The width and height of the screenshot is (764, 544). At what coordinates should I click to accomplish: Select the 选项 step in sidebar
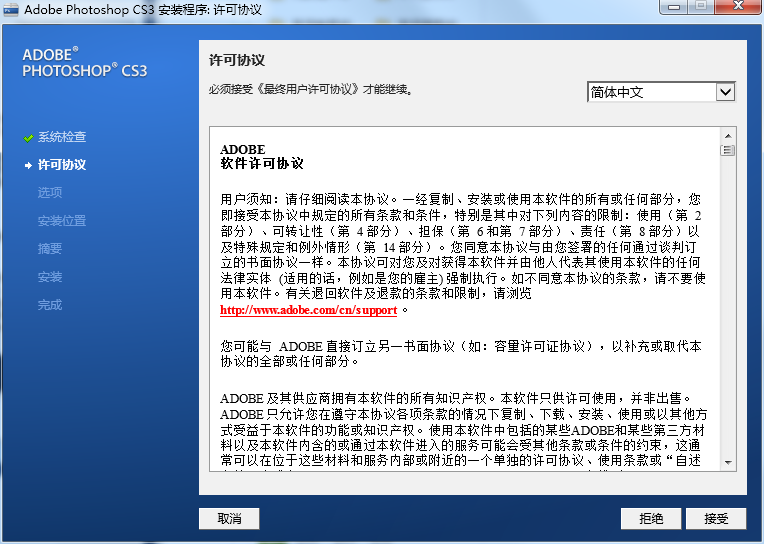(x=50, y=193)
